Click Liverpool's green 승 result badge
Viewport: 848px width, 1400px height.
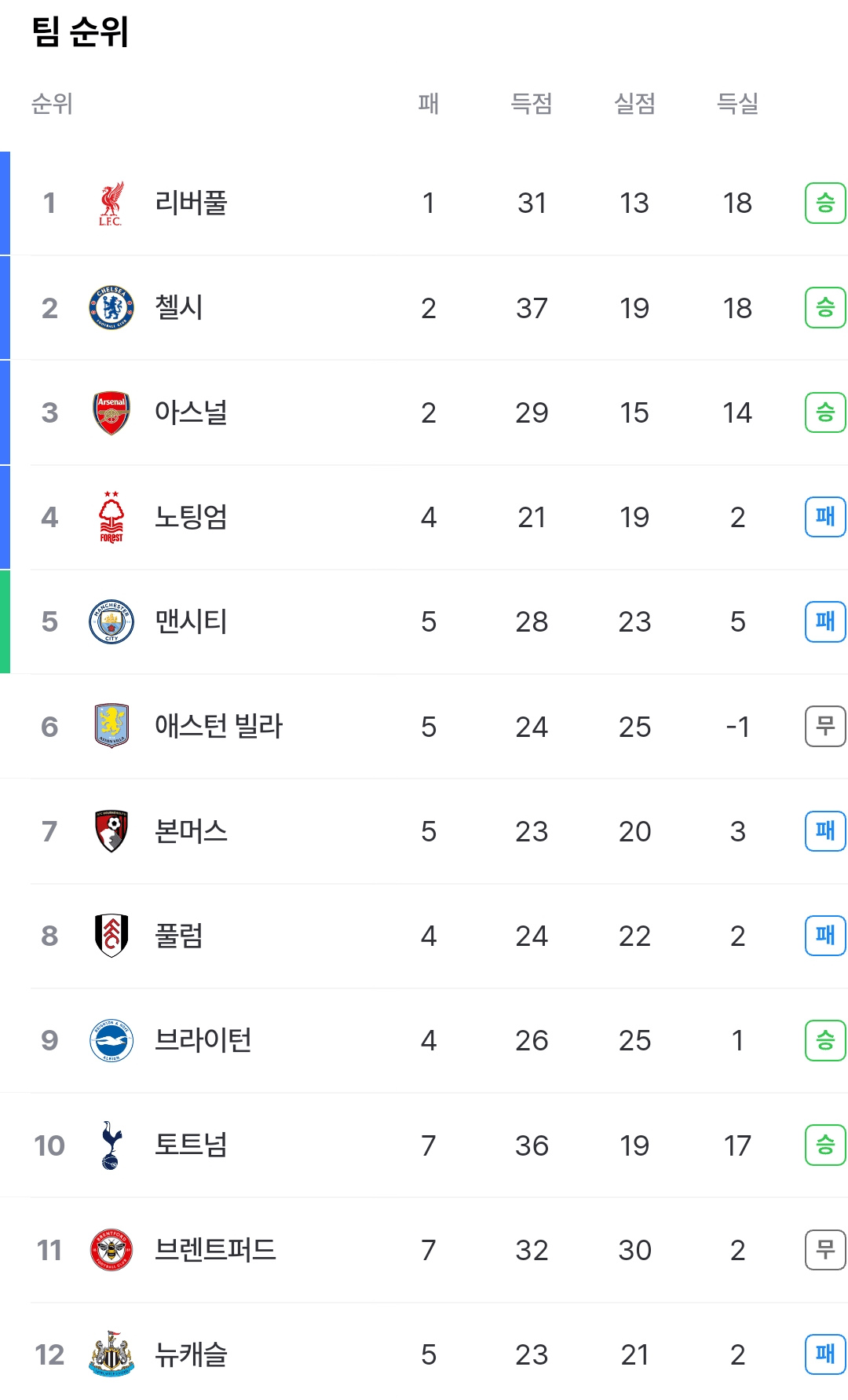(824, 203)
